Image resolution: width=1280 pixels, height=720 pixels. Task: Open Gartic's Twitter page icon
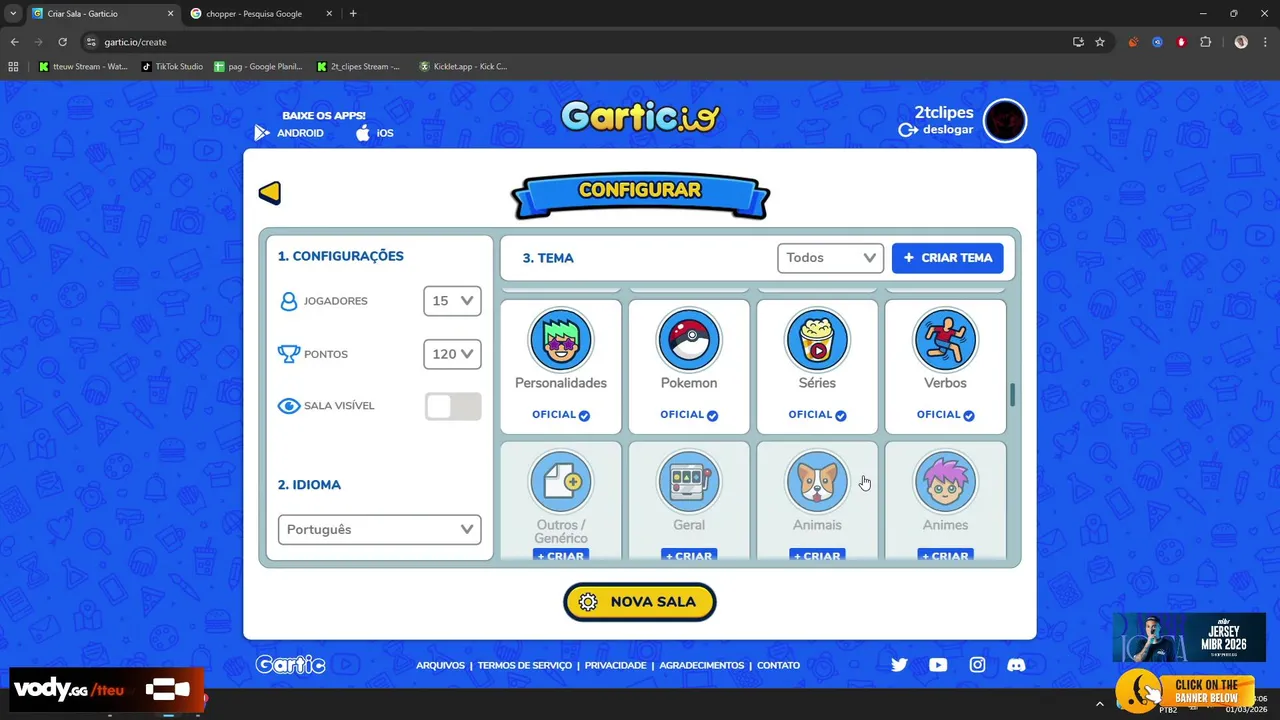[x=899, y=665]
